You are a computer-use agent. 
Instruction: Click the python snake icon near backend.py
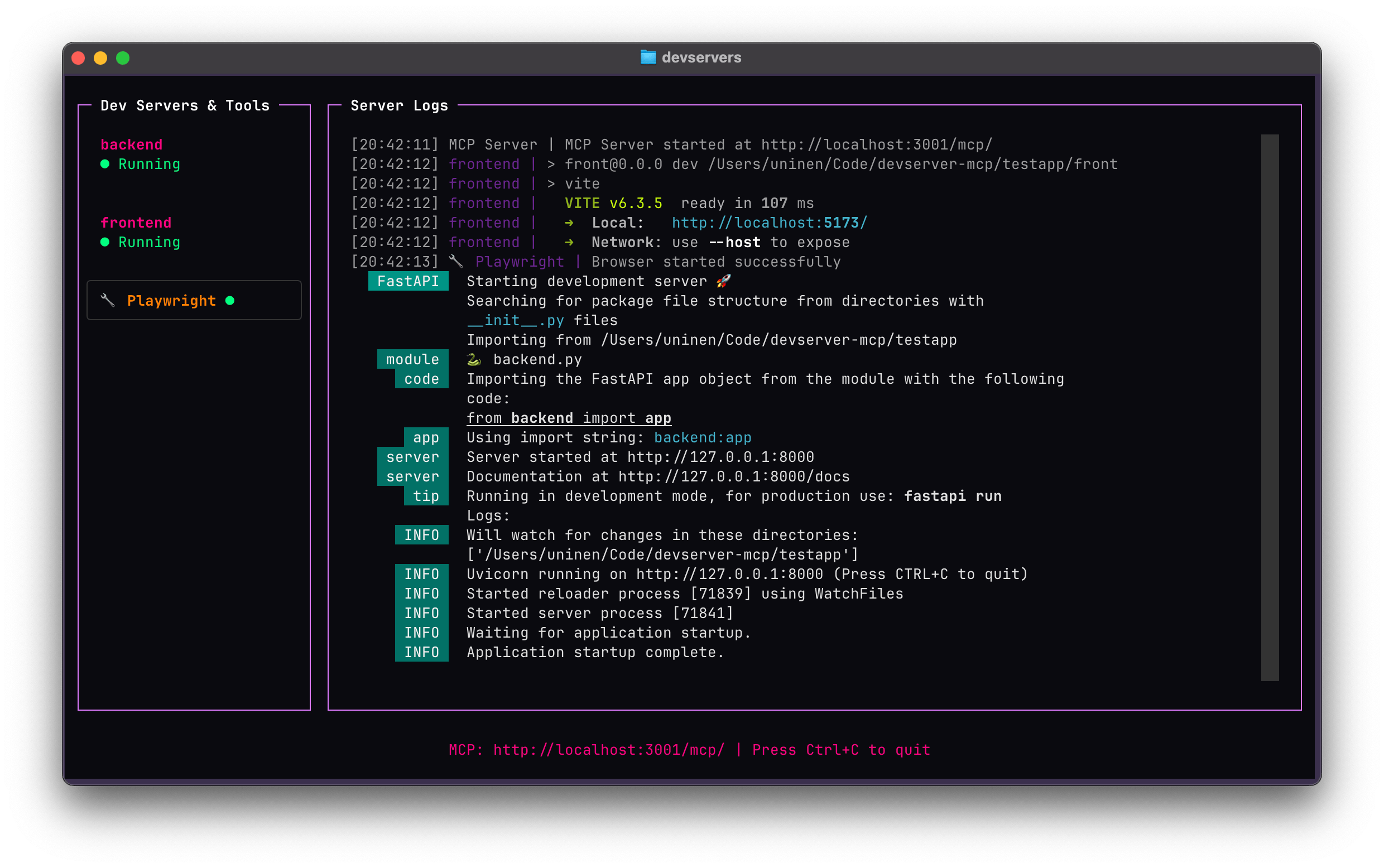pyautogui.click(x=473, y=359)
